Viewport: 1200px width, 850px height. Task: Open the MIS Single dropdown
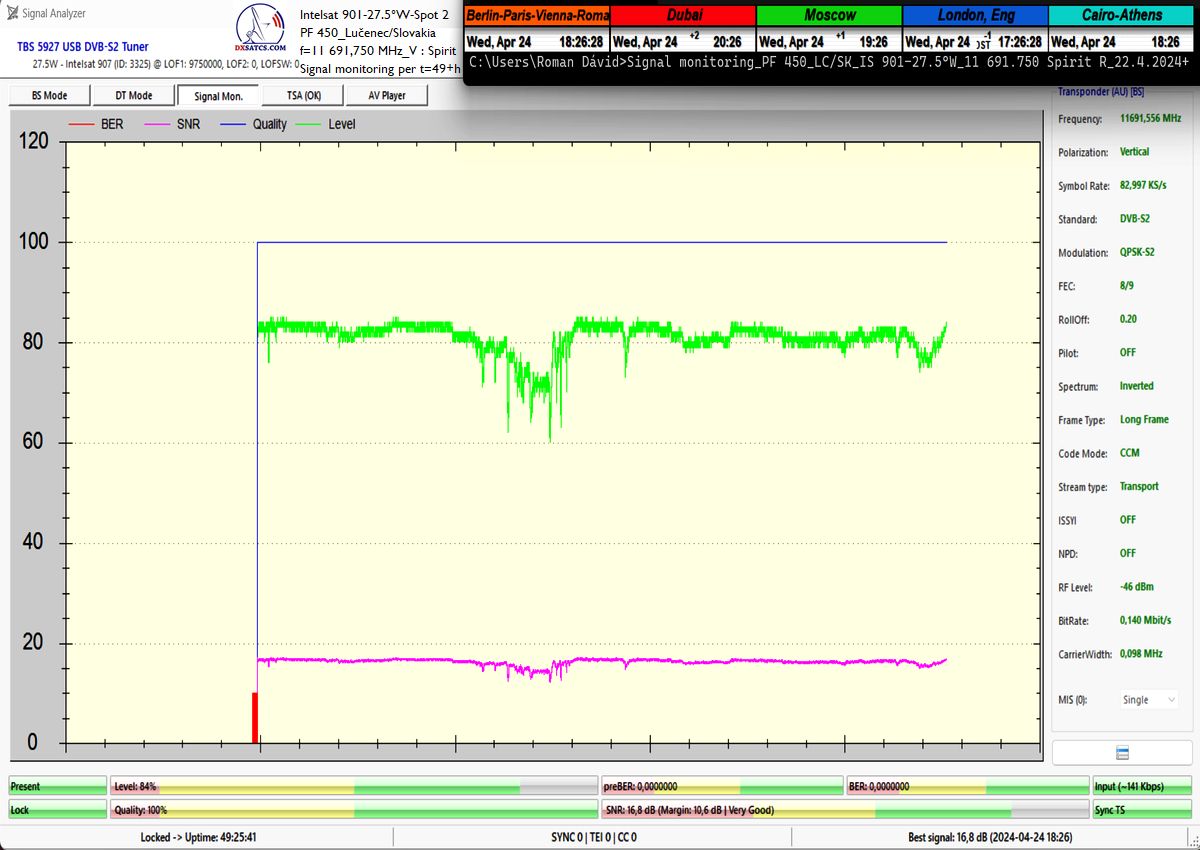pos(1148,700)
